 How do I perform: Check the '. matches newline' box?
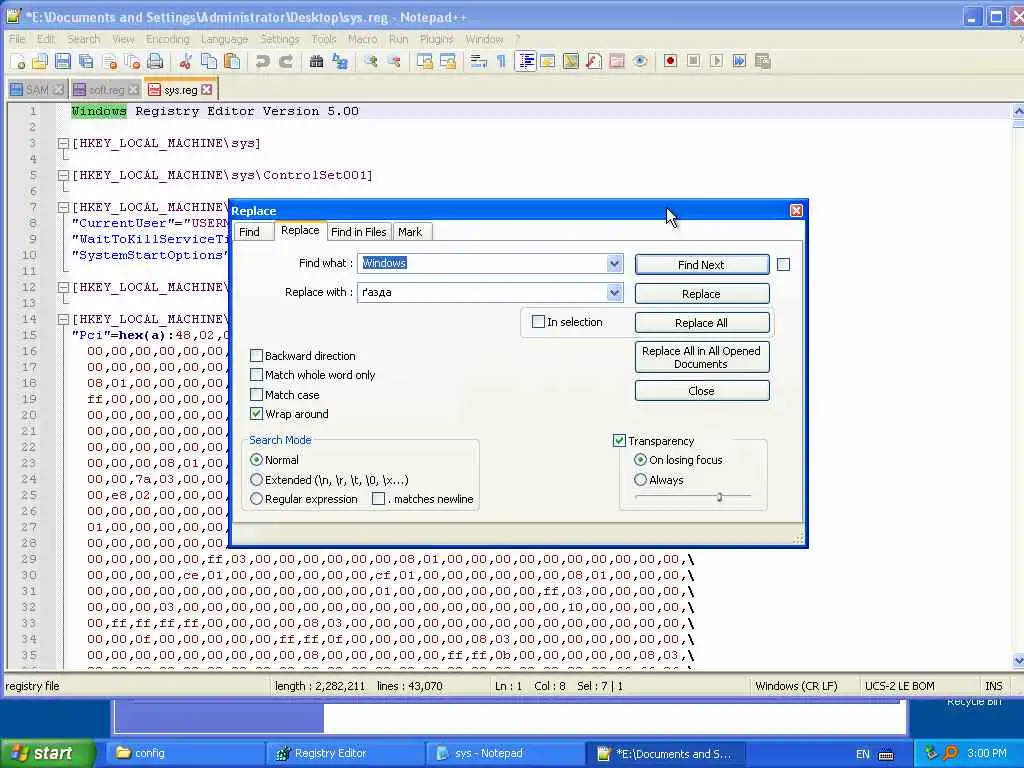378,498
